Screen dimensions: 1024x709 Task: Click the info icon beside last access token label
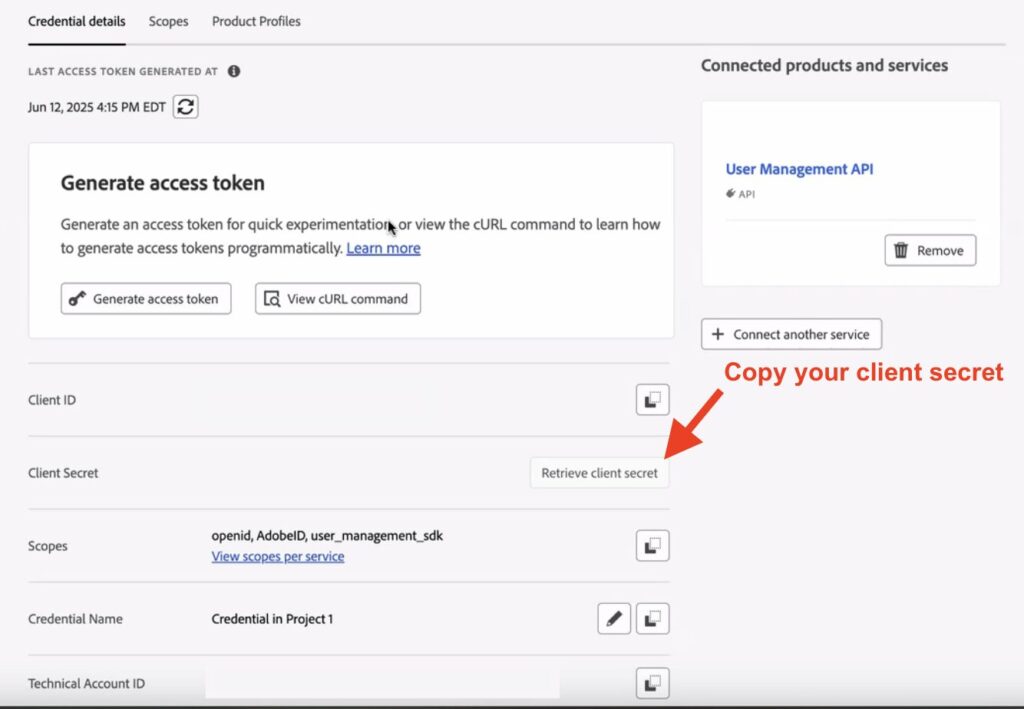pyautogui.click(x=234, y=72)
